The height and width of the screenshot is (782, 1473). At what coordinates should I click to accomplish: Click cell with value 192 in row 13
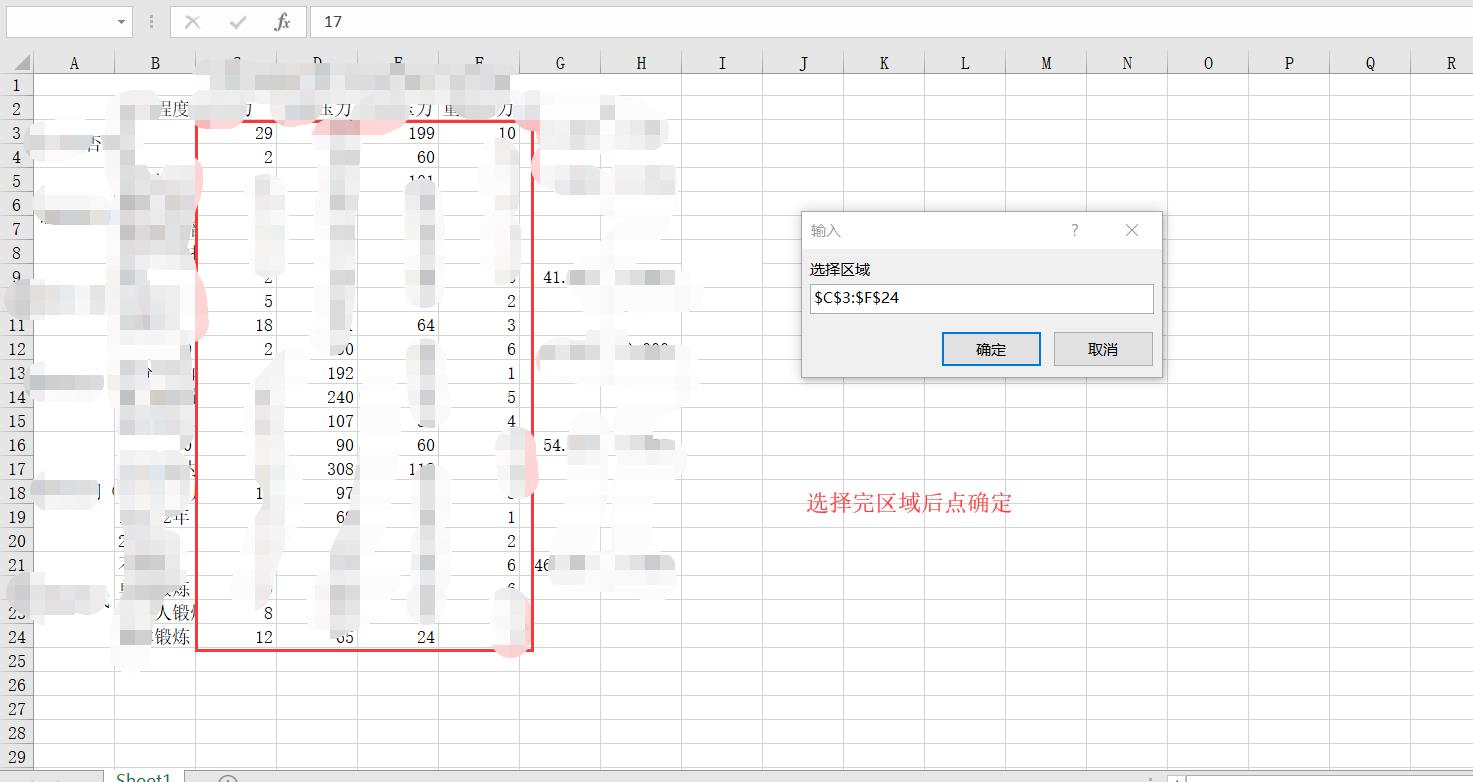tap(317, 373)
